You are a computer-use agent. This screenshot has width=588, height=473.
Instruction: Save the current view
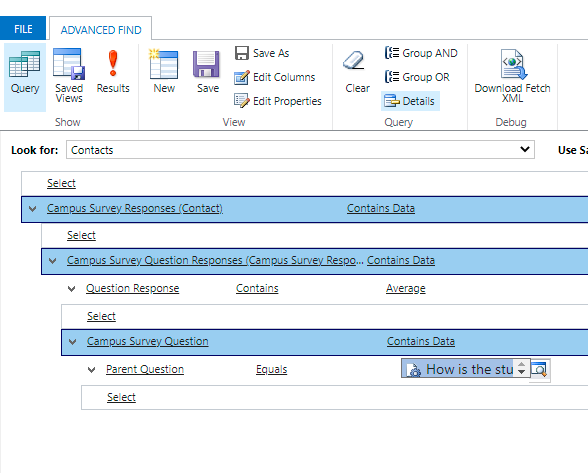click(x=208, y=72)
